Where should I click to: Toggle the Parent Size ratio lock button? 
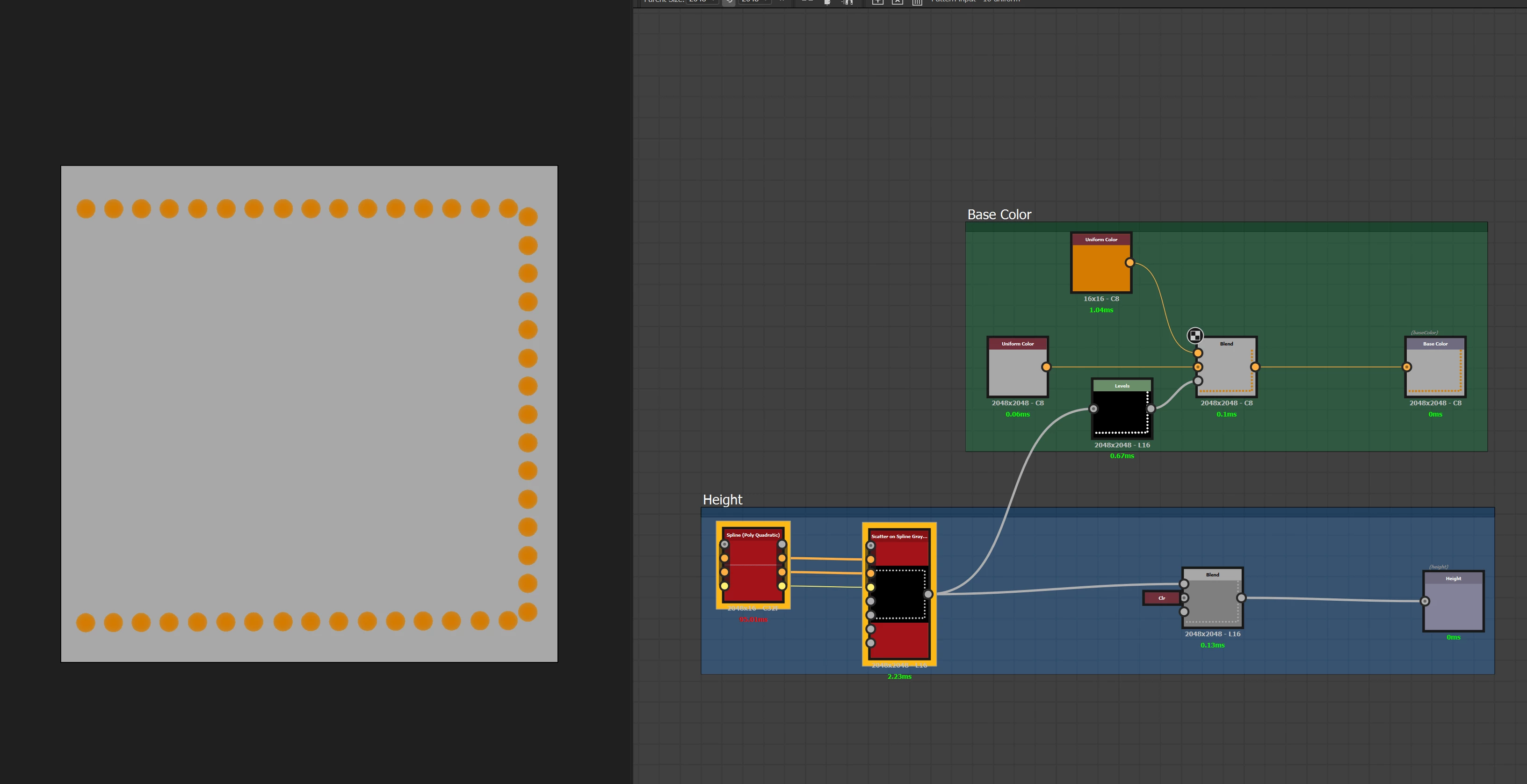729,2
